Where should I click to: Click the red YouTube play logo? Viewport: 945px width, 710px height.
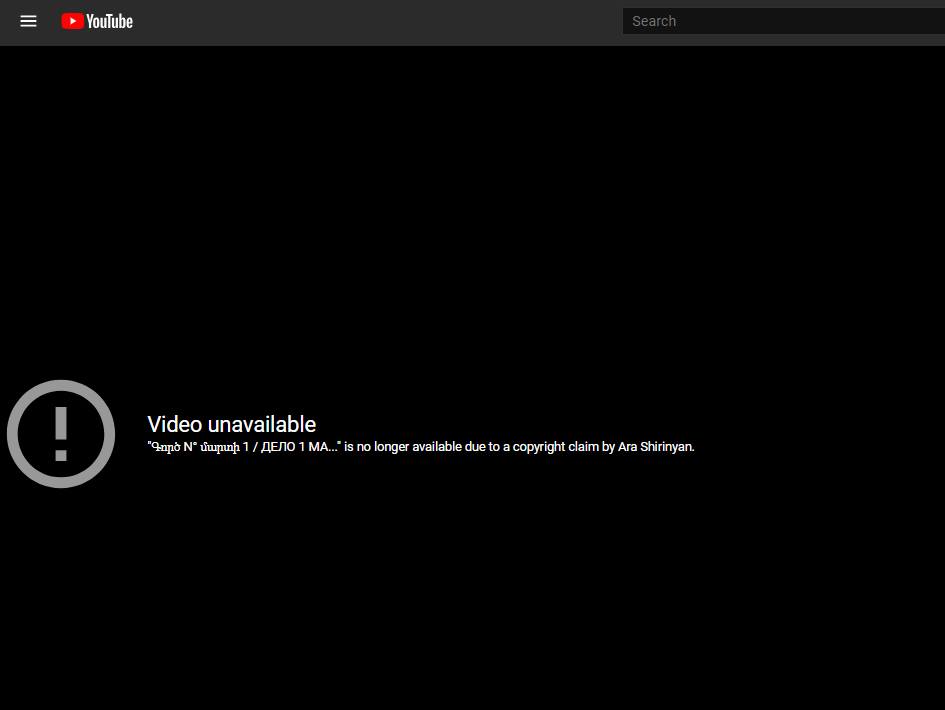72,21
